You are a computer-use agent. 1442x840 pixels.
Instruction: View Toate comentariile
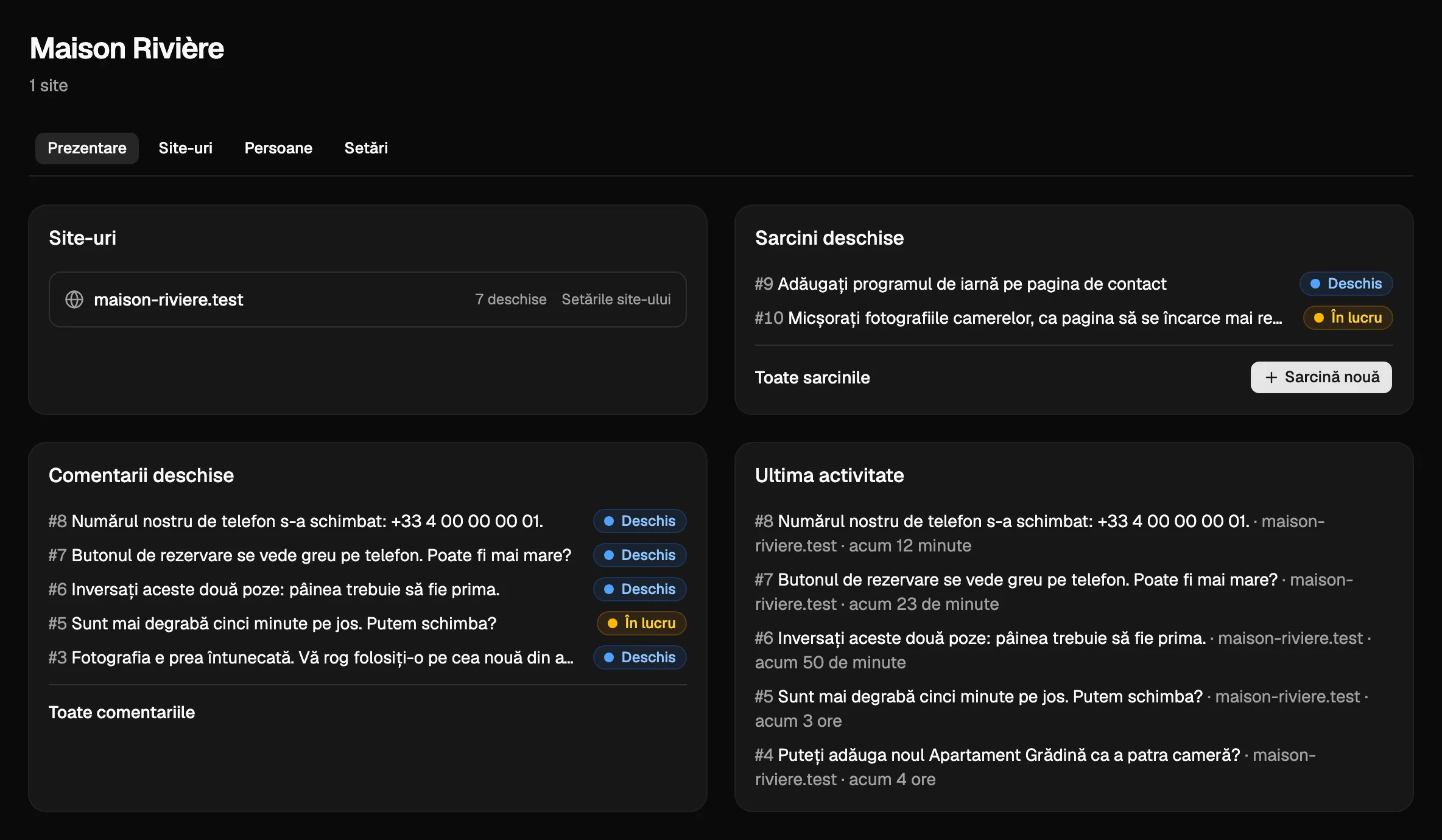point(122,712)
